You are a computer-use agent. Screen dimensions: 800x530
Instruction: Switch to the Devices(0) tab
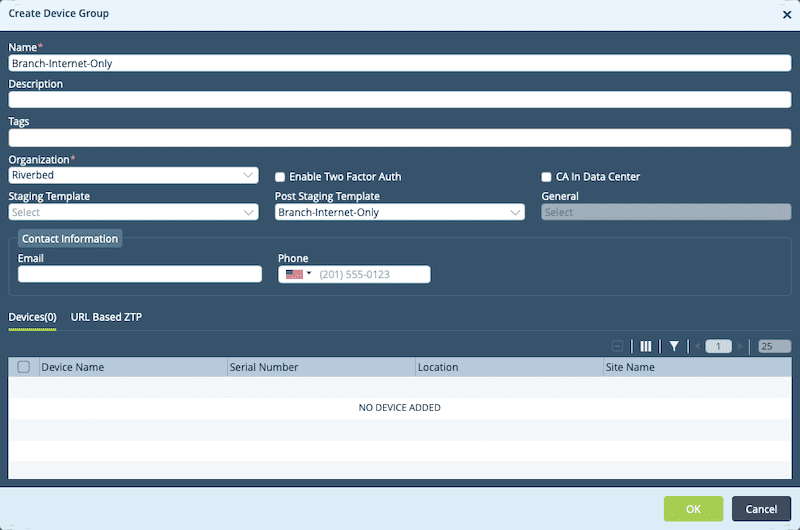32,317
